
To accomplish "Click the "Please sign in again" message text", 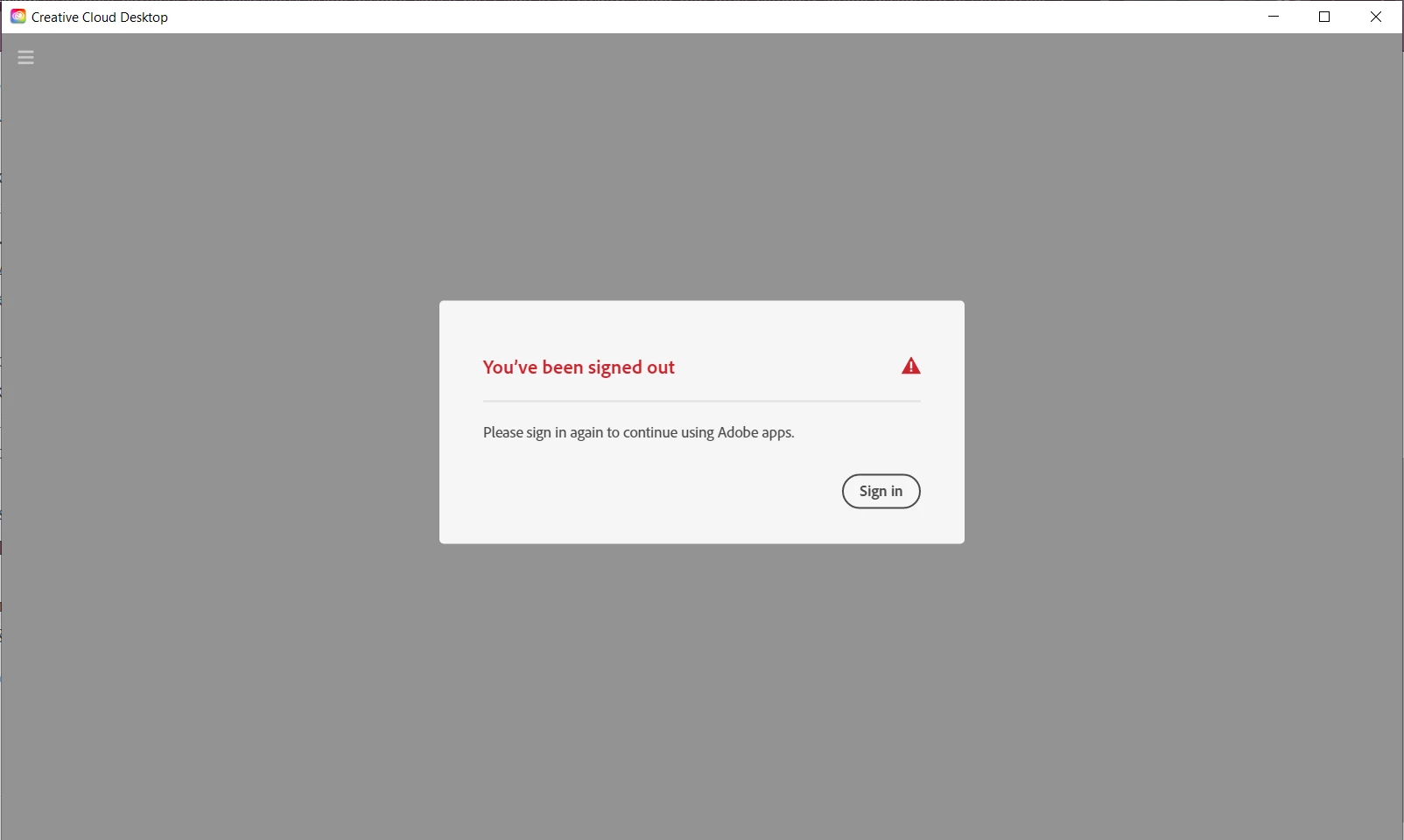I will click(x=639, y=432).
